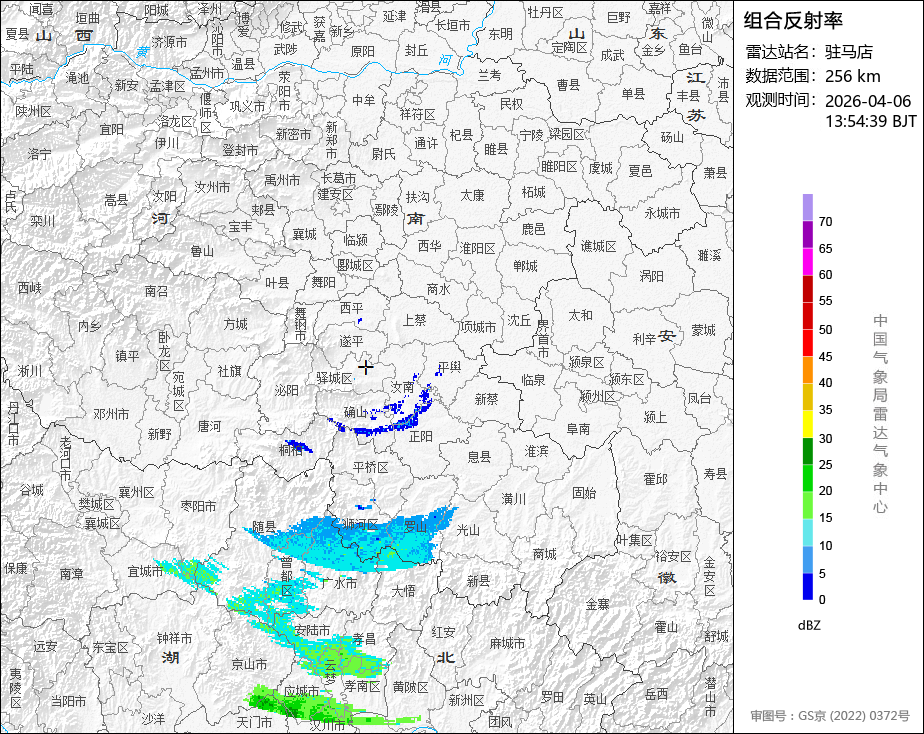The height and width of the screenshot is (734, 924).
Task: Click the observation date 2026-04-06
Action: click(868, 101)
